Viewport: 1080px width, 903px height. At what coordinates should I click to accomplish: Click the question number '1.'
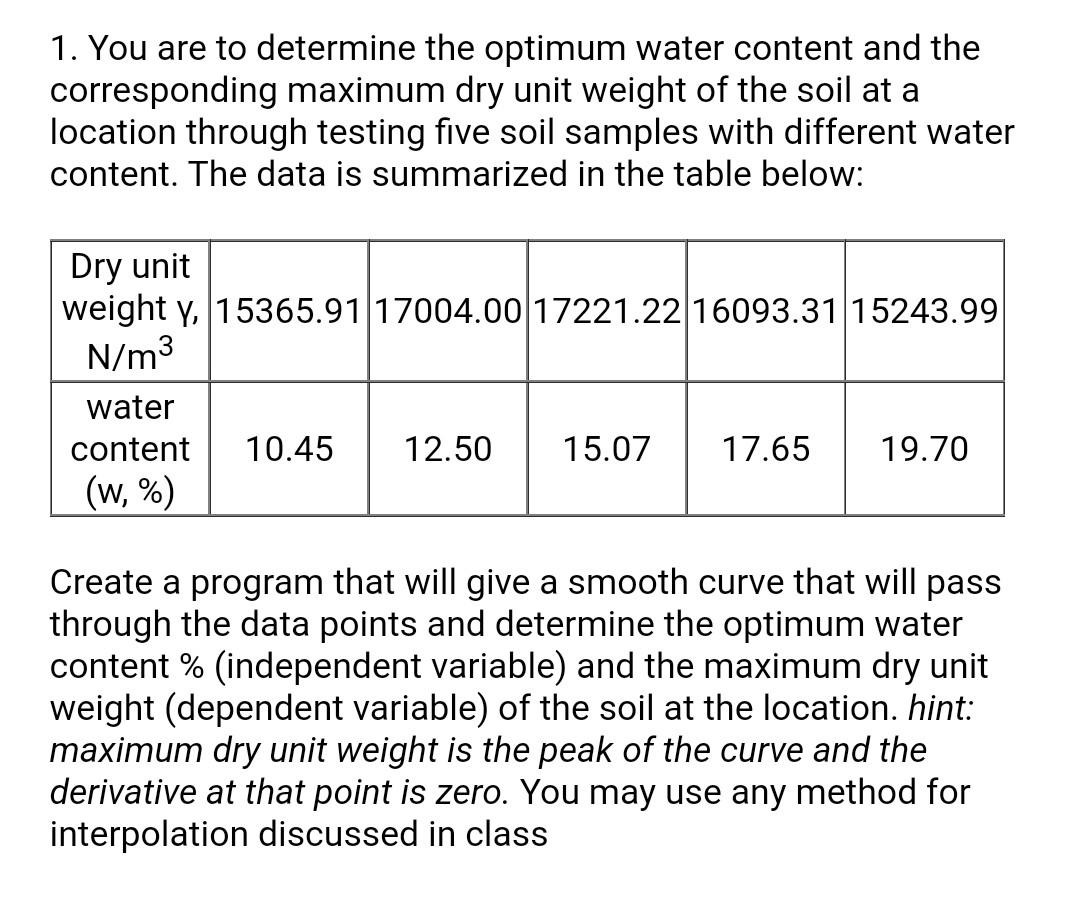(65, 49)
